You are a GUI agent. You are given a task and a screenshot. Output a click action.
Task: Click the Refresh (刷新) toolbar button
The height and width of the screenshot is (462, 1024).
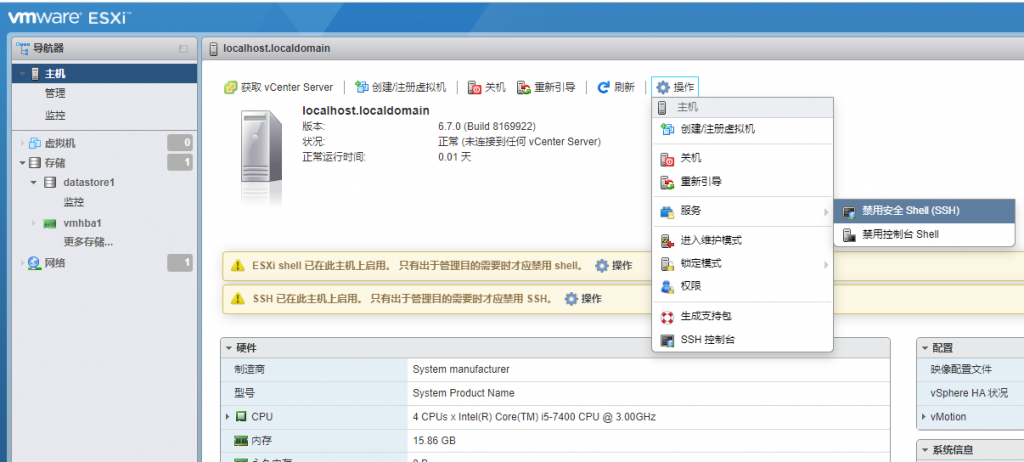pos(616,88)
